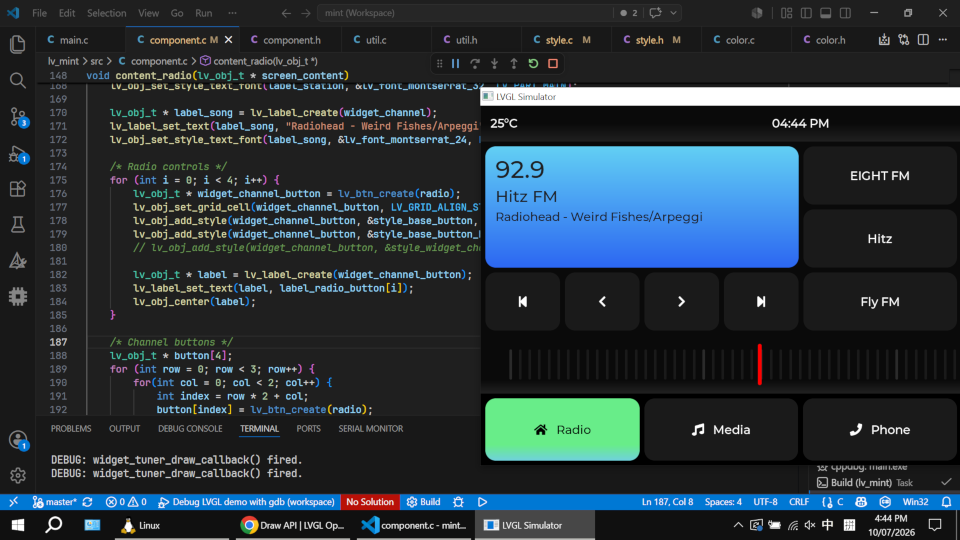Select the Phone tab in simulator
This screenshot has height=540, width=960.
[x=879, y=430]
